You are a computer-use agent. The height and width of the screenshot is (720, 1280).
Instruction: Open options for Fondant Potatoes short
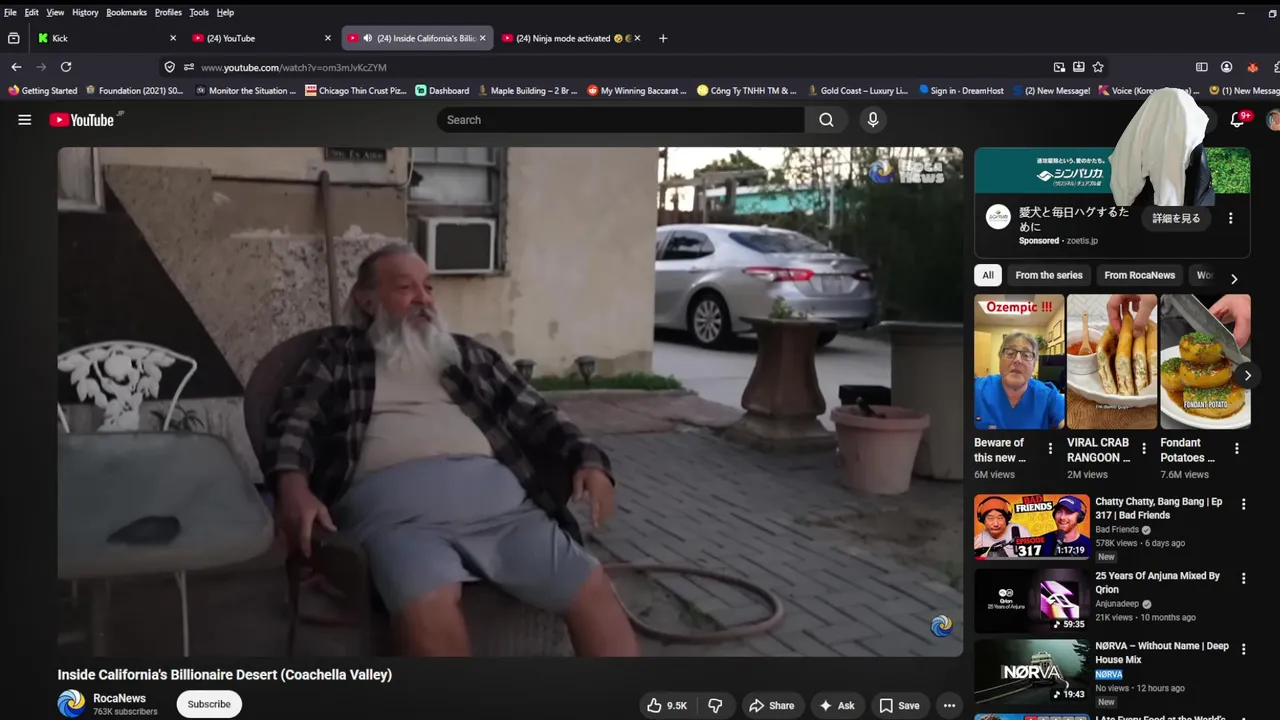1237,449
